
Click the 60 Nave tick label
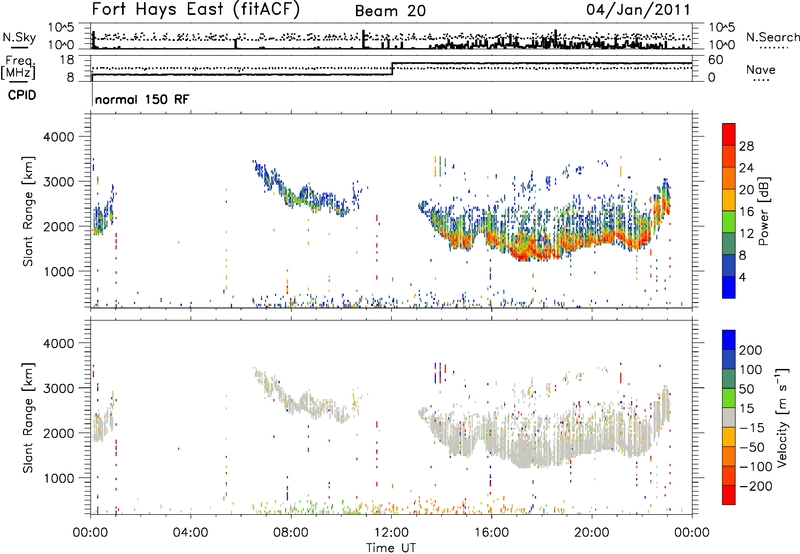(716, 60)
